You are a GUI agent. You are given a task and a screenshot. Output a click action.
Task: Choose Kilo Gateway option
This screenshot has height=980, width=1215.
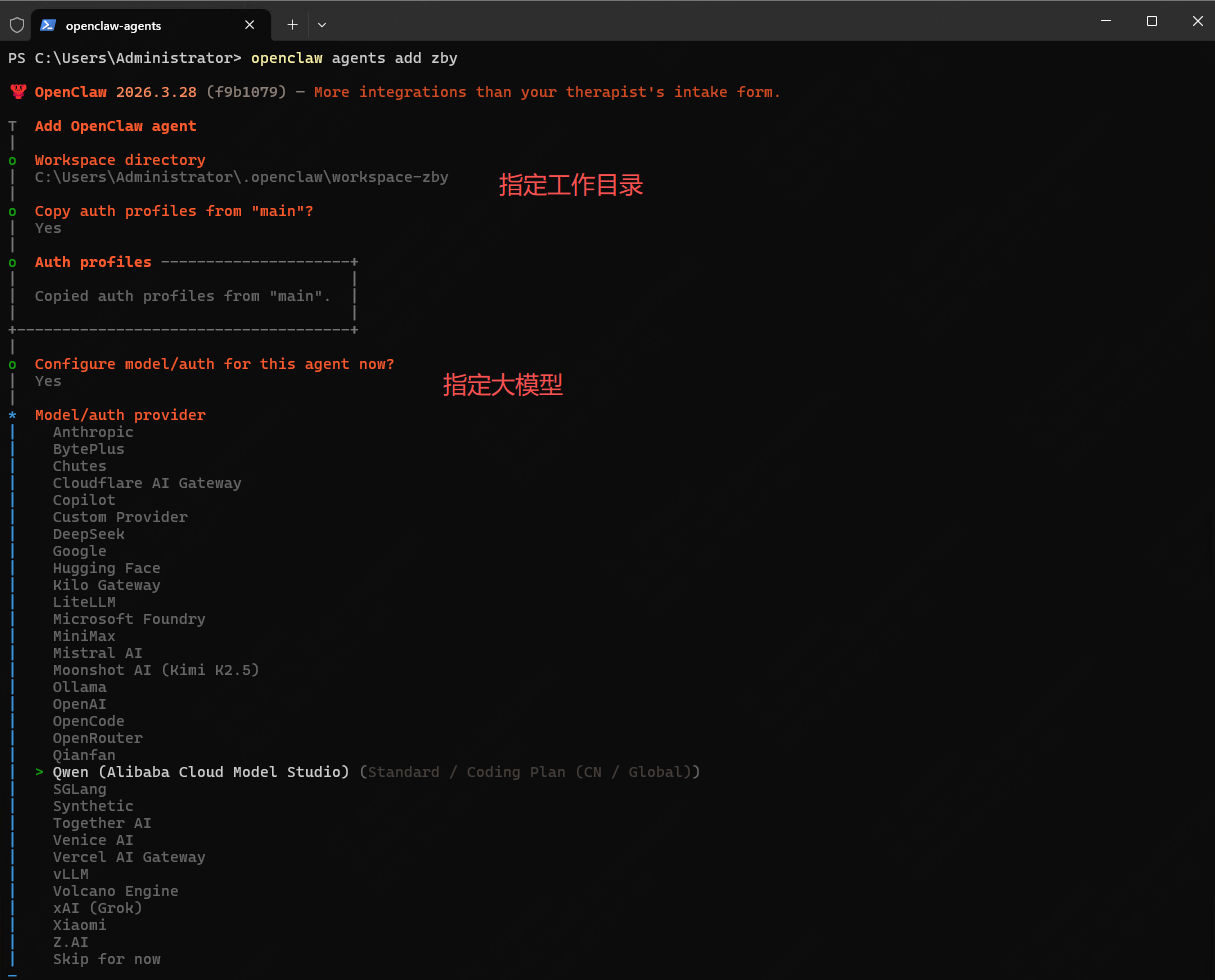click(x=107, y=585)
